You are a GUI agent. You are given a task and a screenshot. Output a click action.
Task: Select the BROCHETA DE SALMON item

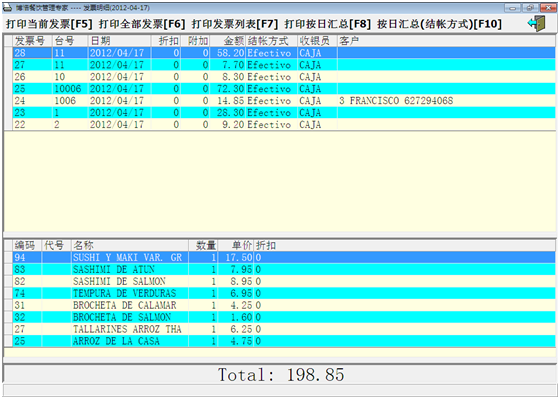tap(284, 317)
